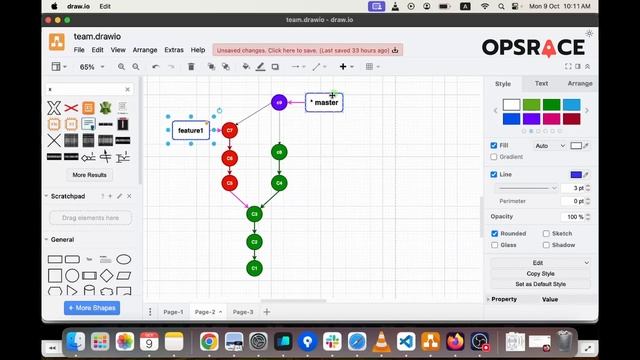Screen dimensions: 640x360
Task: Select the diamond shape in General
Action: click(107, 276)
